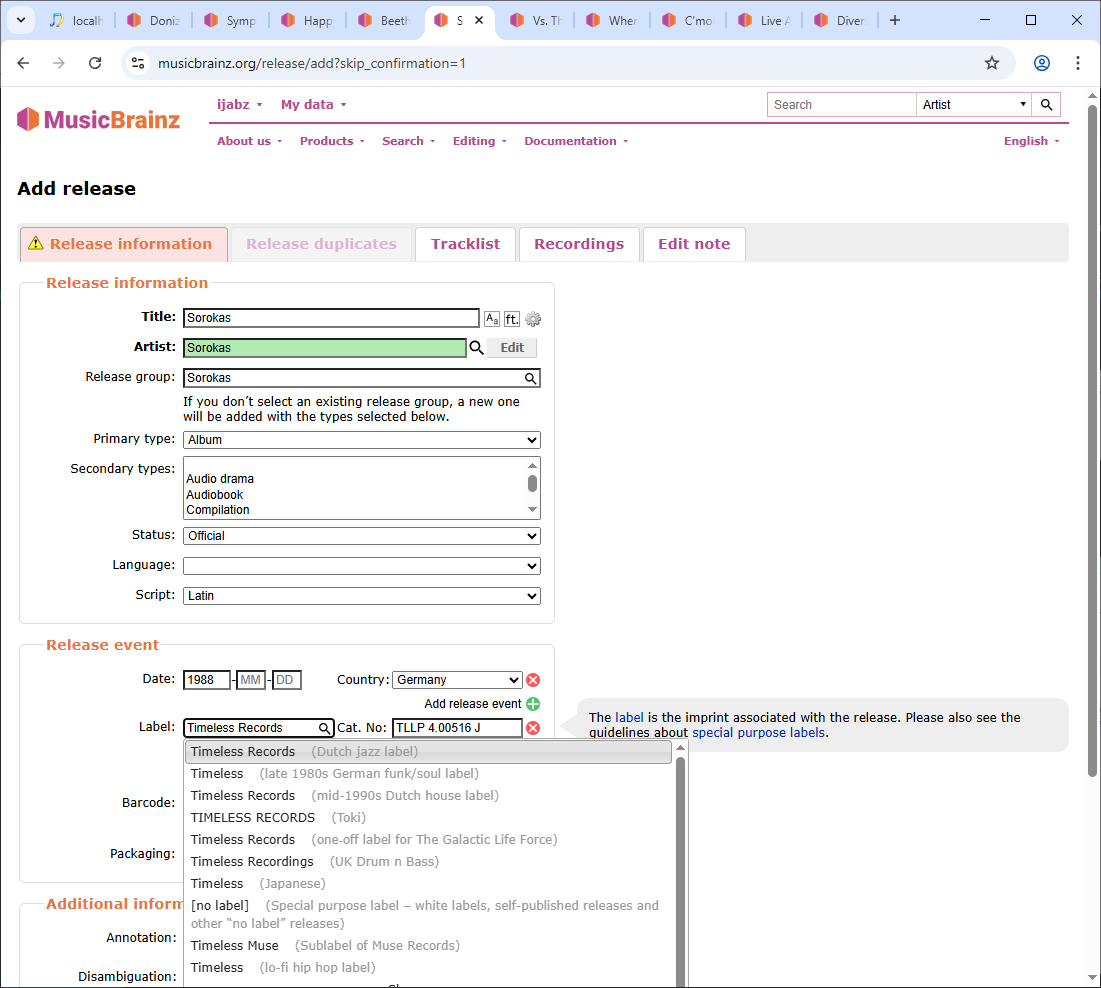Choose TIMELESS RECORDS (Toki) suggestion
Image resolution: width=1101 pixels, height=988 pixels.
428,817
